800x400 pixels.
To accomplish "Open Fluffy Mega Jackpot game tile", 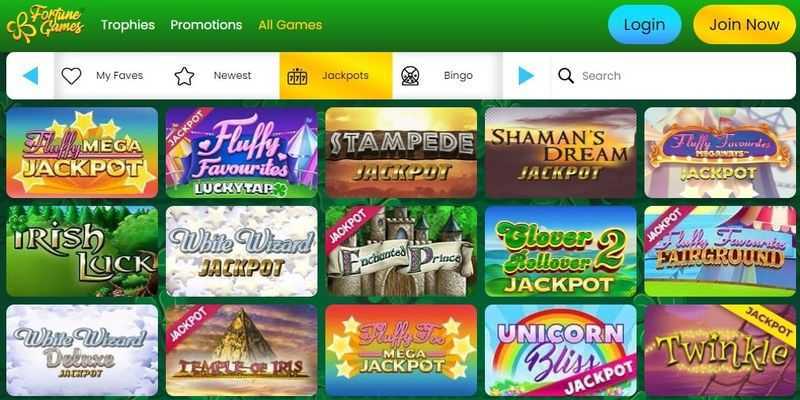I will click(x=82, y=152).
